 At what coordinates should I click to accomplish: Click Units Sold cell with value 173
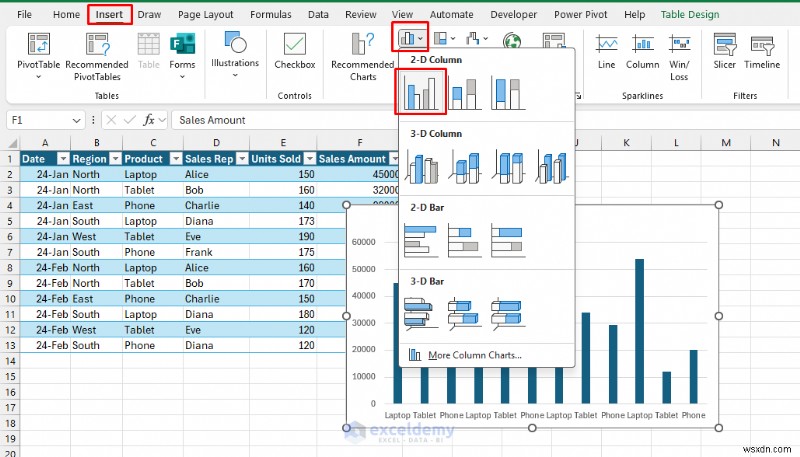(x=283, y=221)
